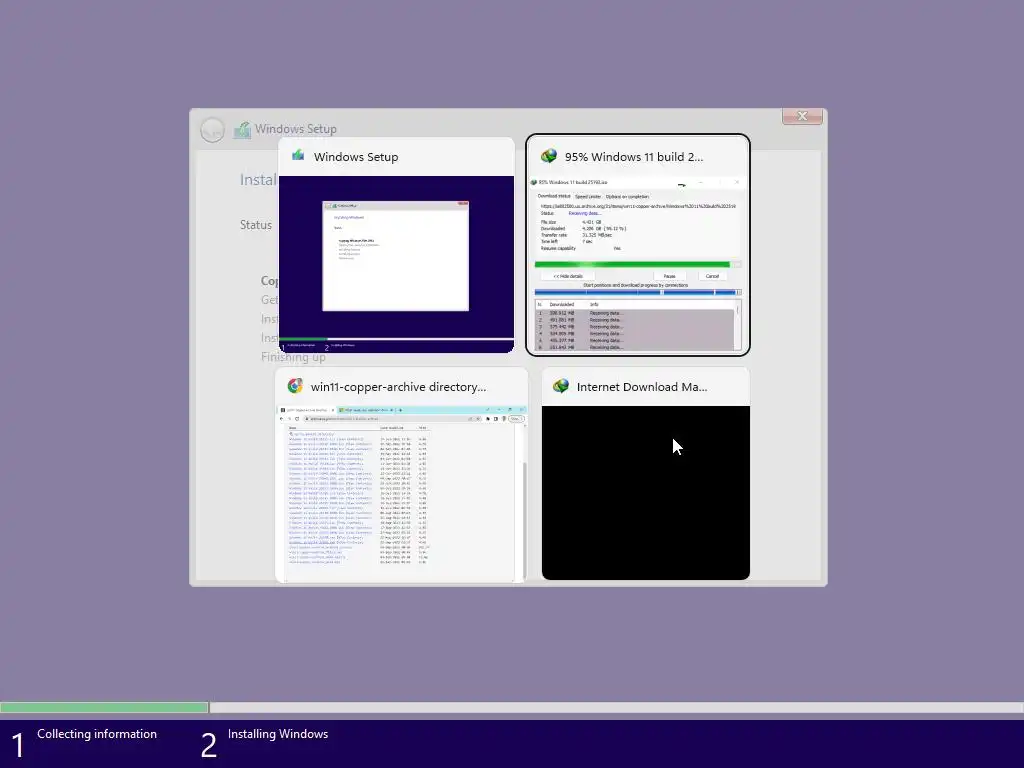The height and width of the screenshot is (768, 1024).
Task: Click the '95% Windows 11 build 2...' title
Action: click(x=633, y=157)
